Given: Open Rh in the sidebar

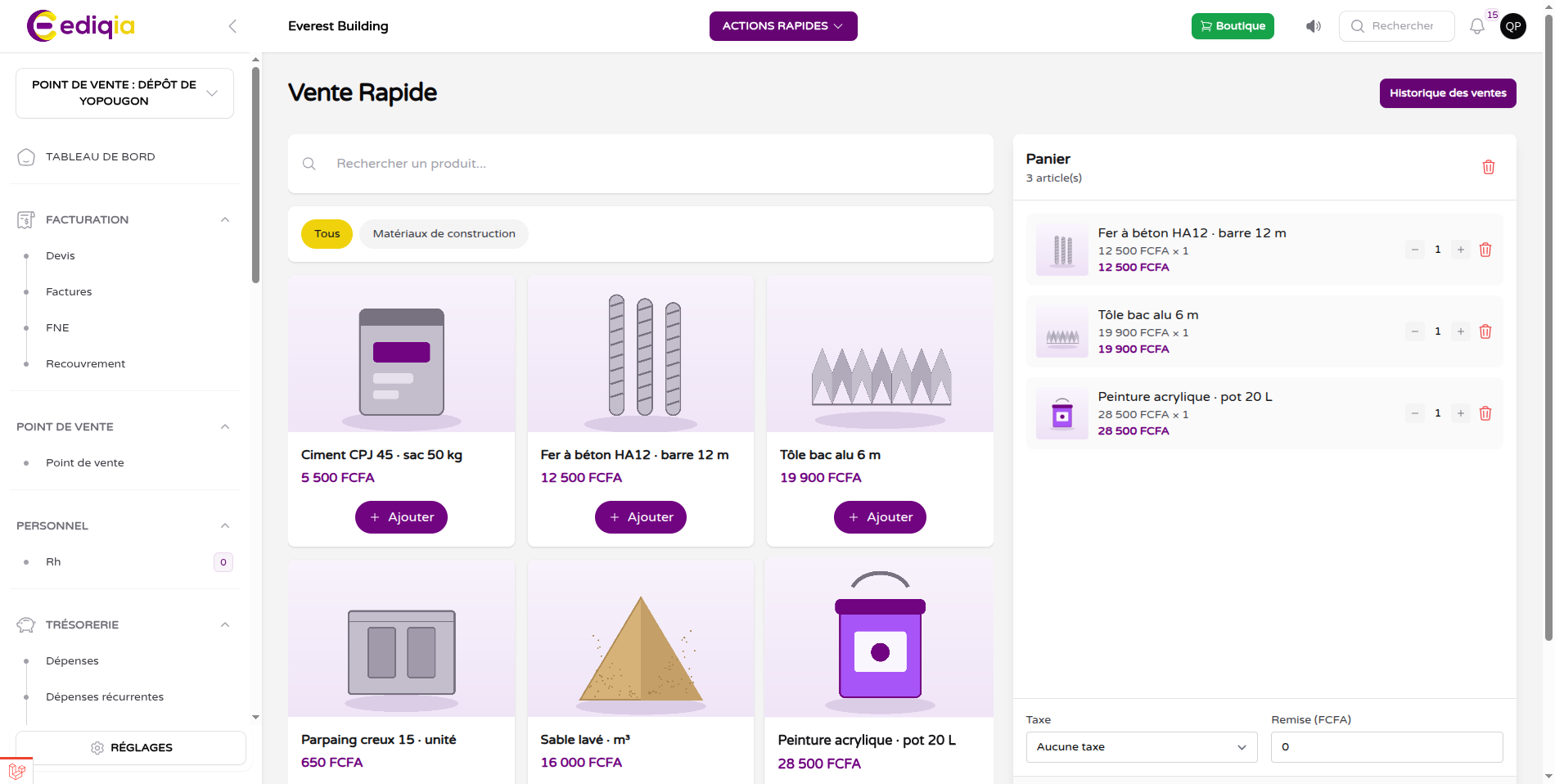Looking at the screenshot, I should click(53, 562).
